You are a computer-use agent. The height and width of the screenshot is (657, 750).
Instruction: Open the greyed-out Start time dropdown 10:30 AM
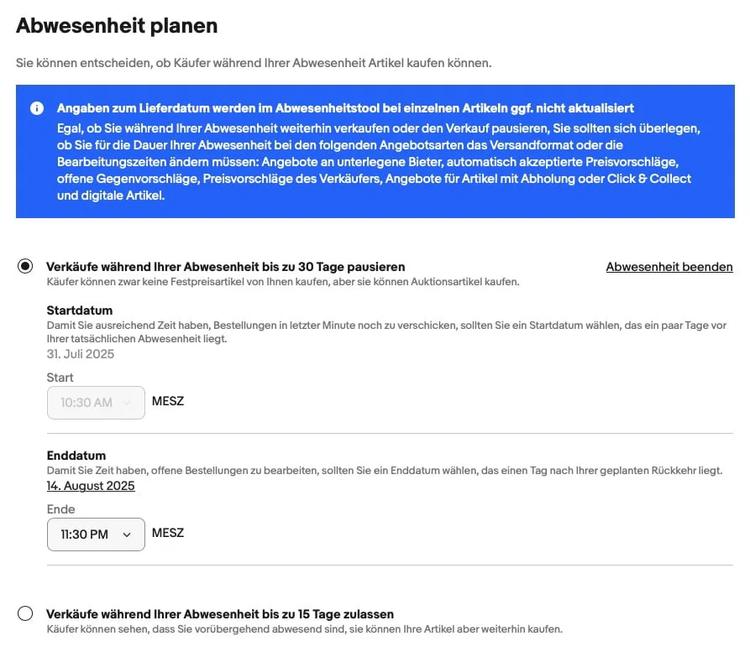tap(96, 403)
